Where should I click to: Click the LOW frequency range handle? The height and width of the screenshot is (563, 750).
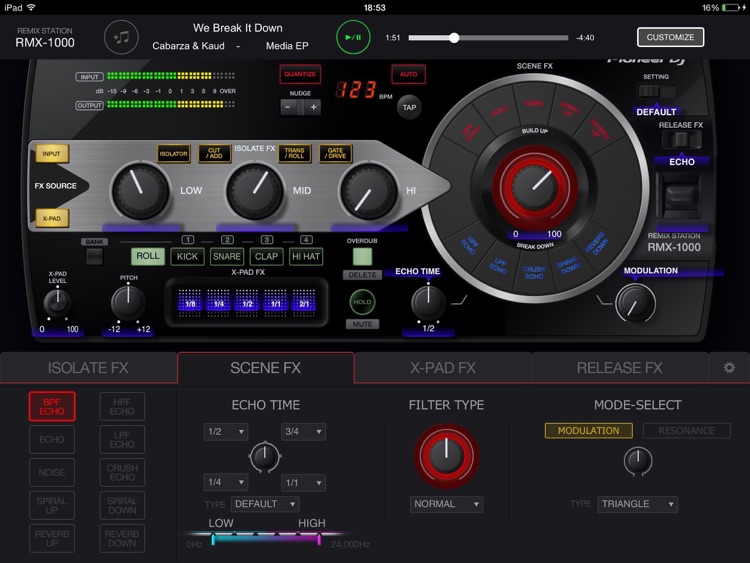213,540
